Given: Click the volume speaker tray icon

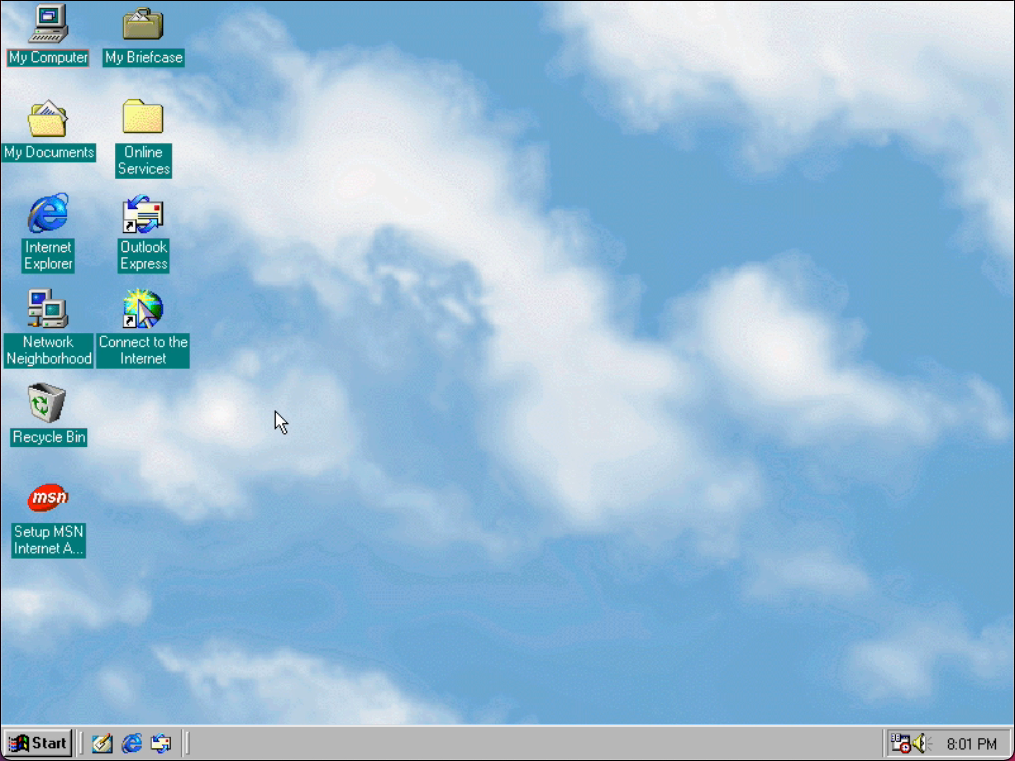Looking at the screenshot, I should click(x=920, y=744).
